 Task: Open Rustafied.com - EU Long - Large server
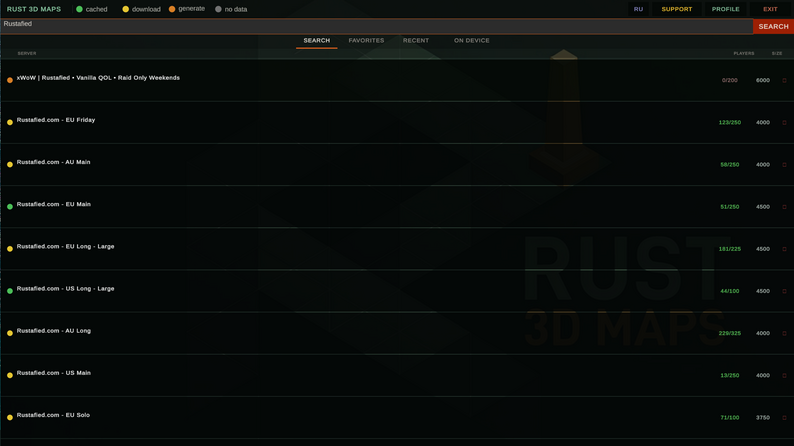pyautogui.click(x=65, y=247)
